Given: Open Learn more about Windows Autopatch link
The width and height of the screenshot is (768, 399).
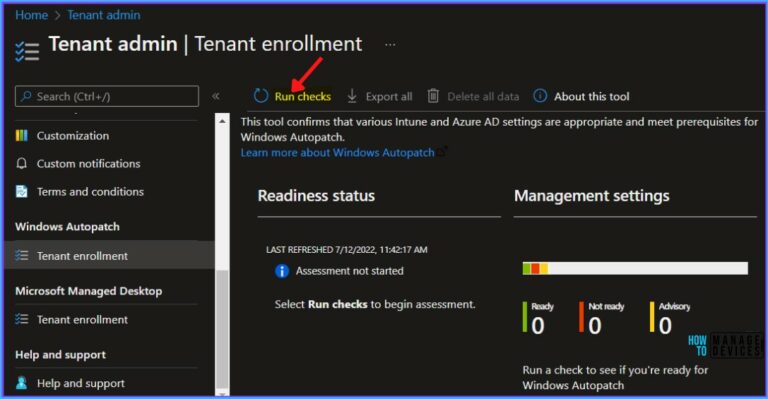Looking at the screenshot, I should 337,153.
